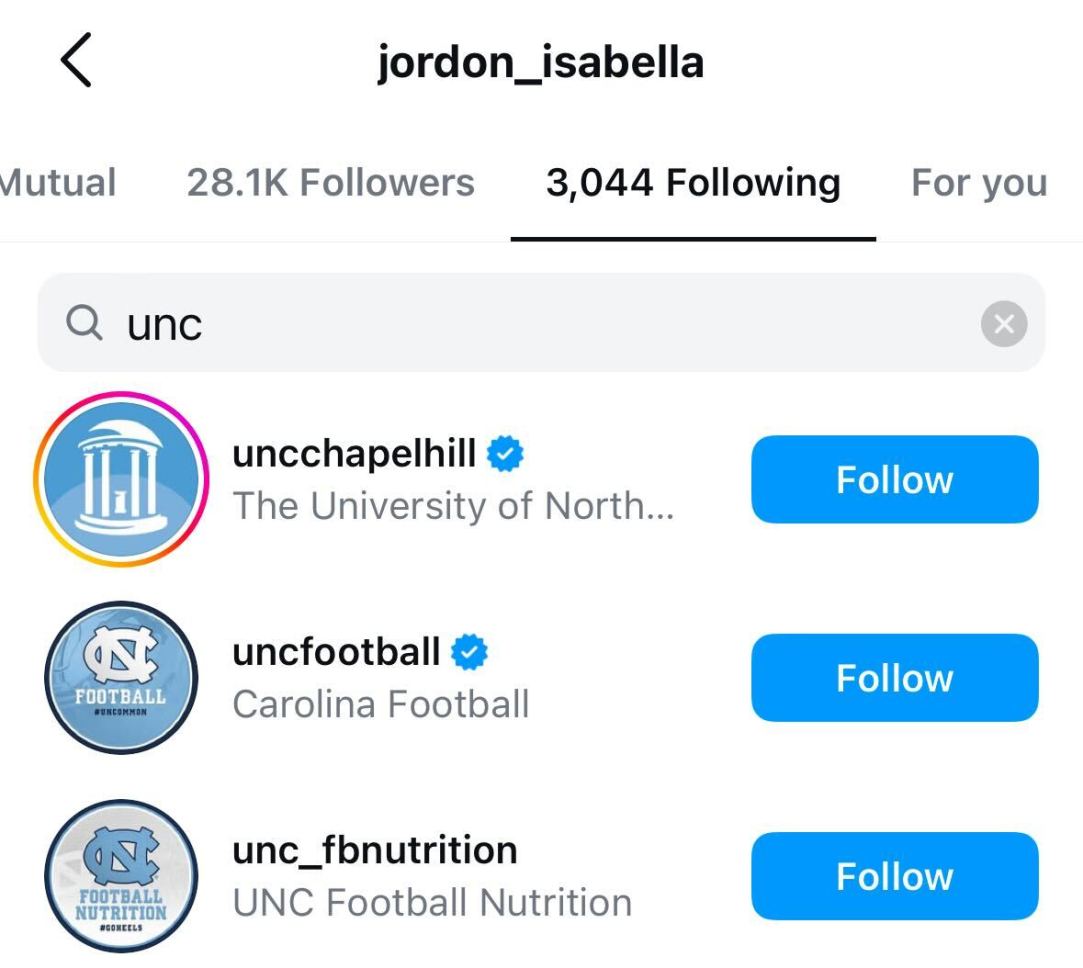Switch to the 28.1K Followers tab
This screenshot has height=968, width=1083.
pos(330,183)
